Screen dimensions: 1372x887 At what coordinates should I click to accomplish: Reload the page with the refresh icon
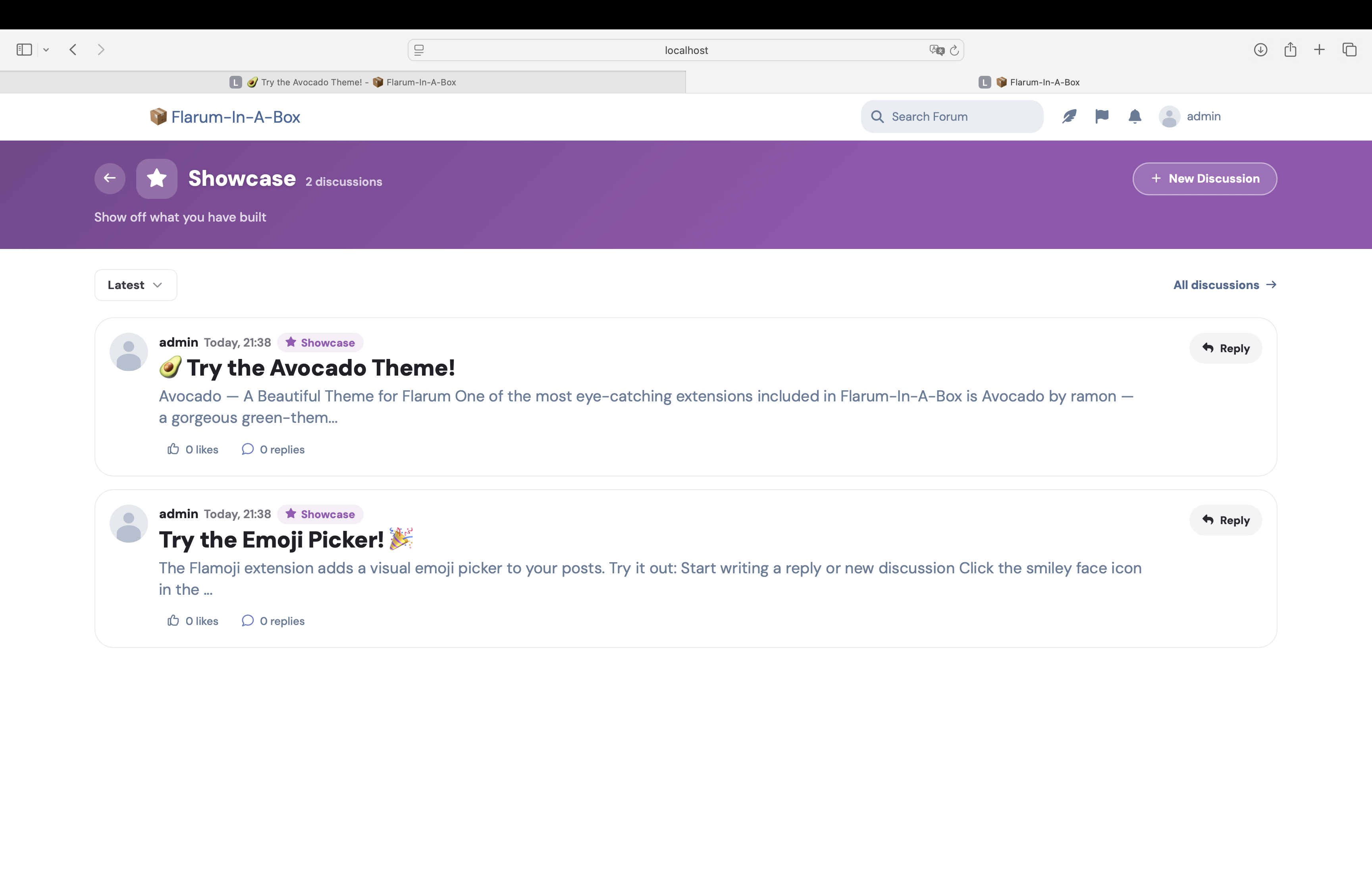[x=954, y=50]
